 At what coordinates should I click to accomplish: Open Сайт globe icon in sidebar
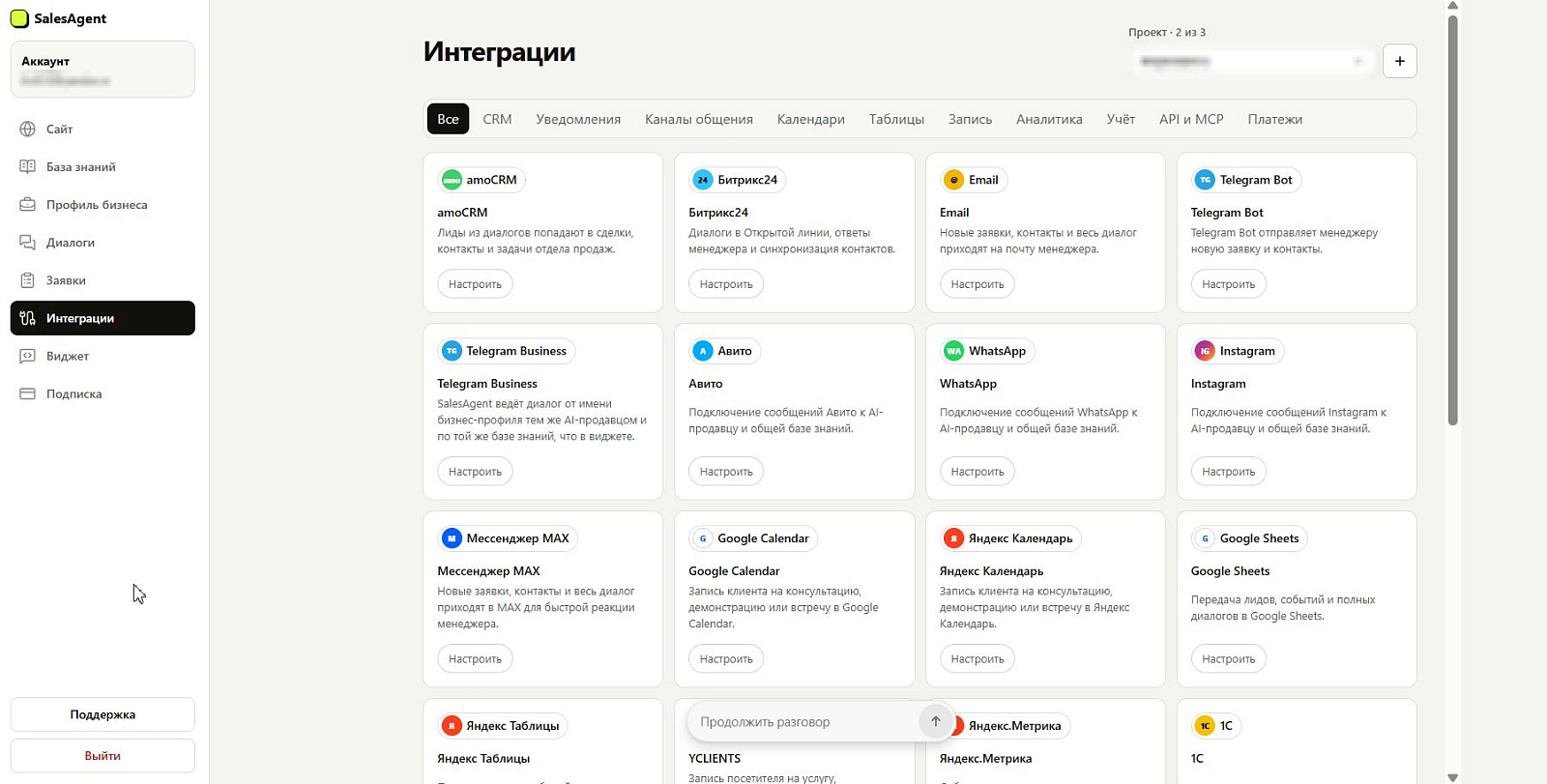pyautogui.click(x=28, y=129)
